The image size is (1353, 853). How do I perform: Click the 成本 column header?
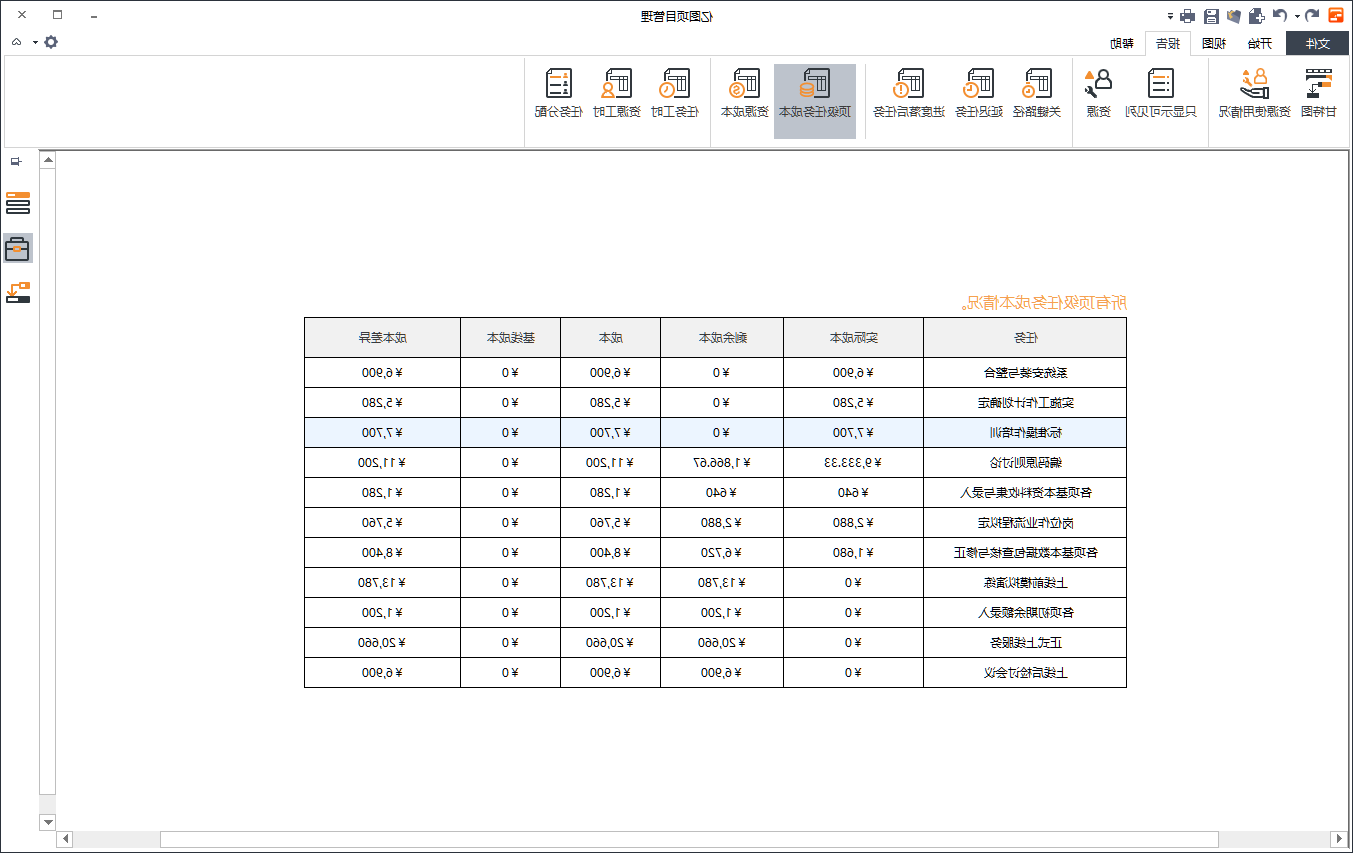[610, 337]
